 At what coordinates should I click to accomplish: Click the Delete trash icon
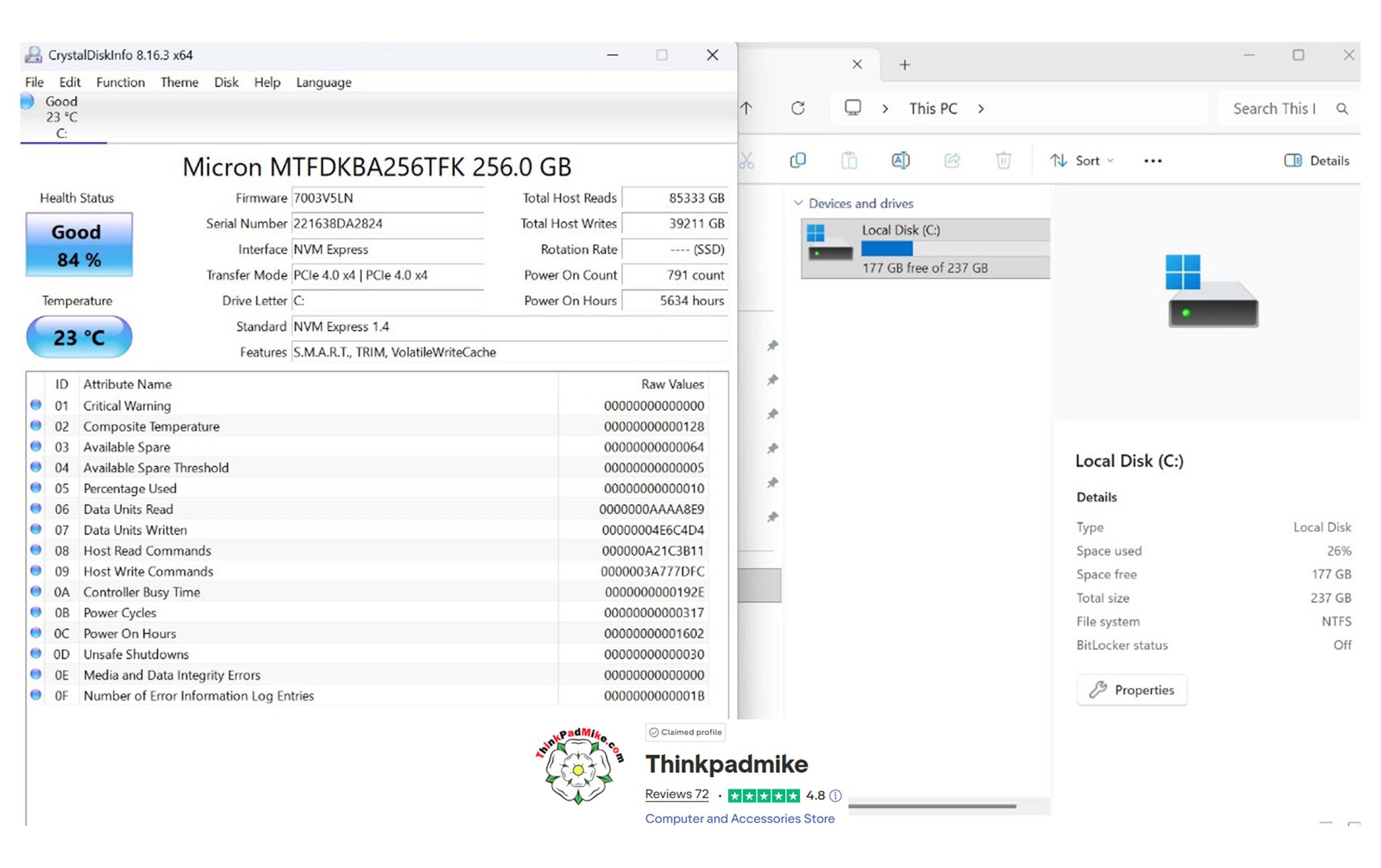pyautogui.click(x=1003, y=160)
